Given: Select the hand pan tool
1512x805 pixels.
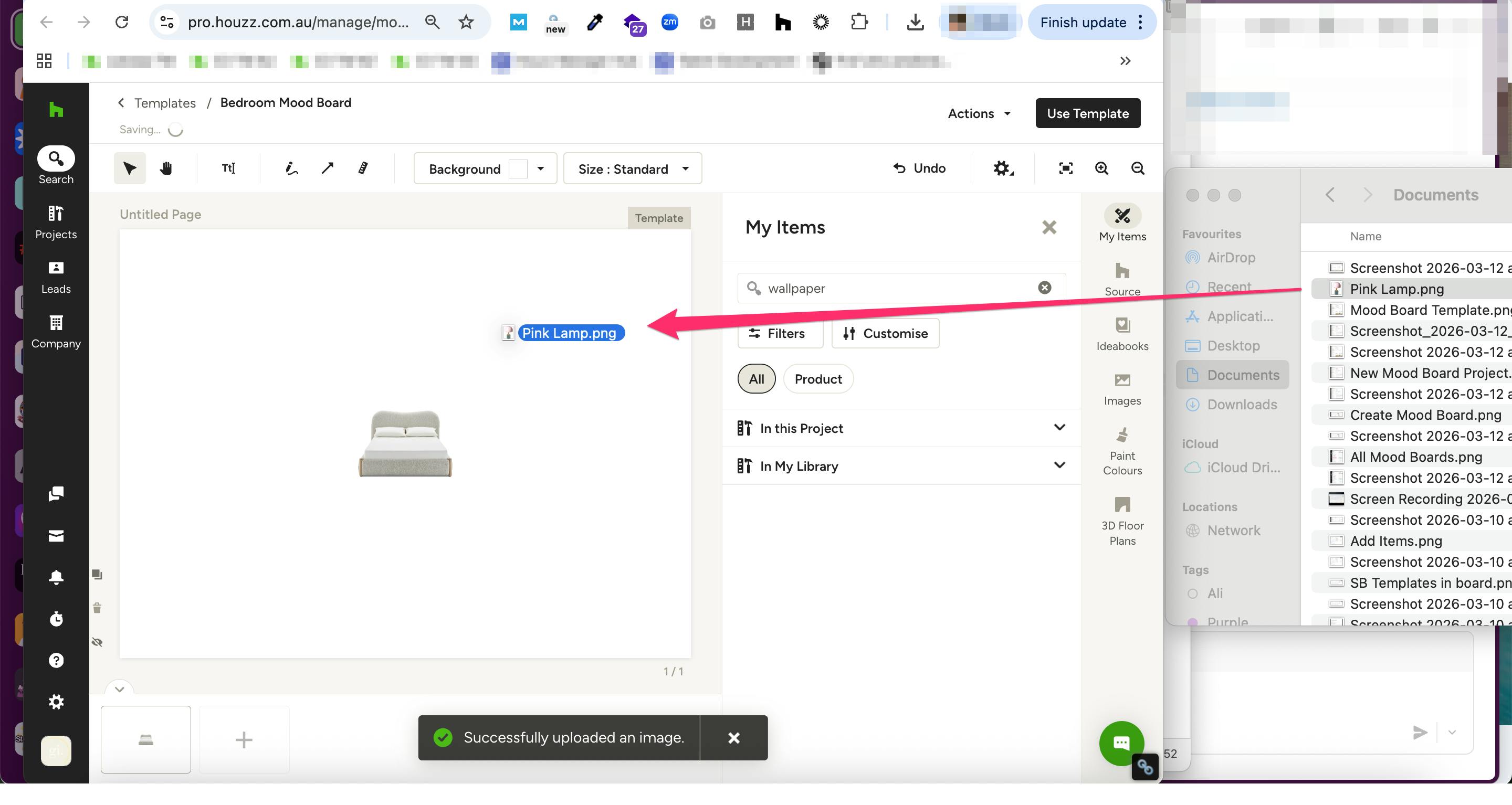Looking at the screenshot, I should 166,168.
